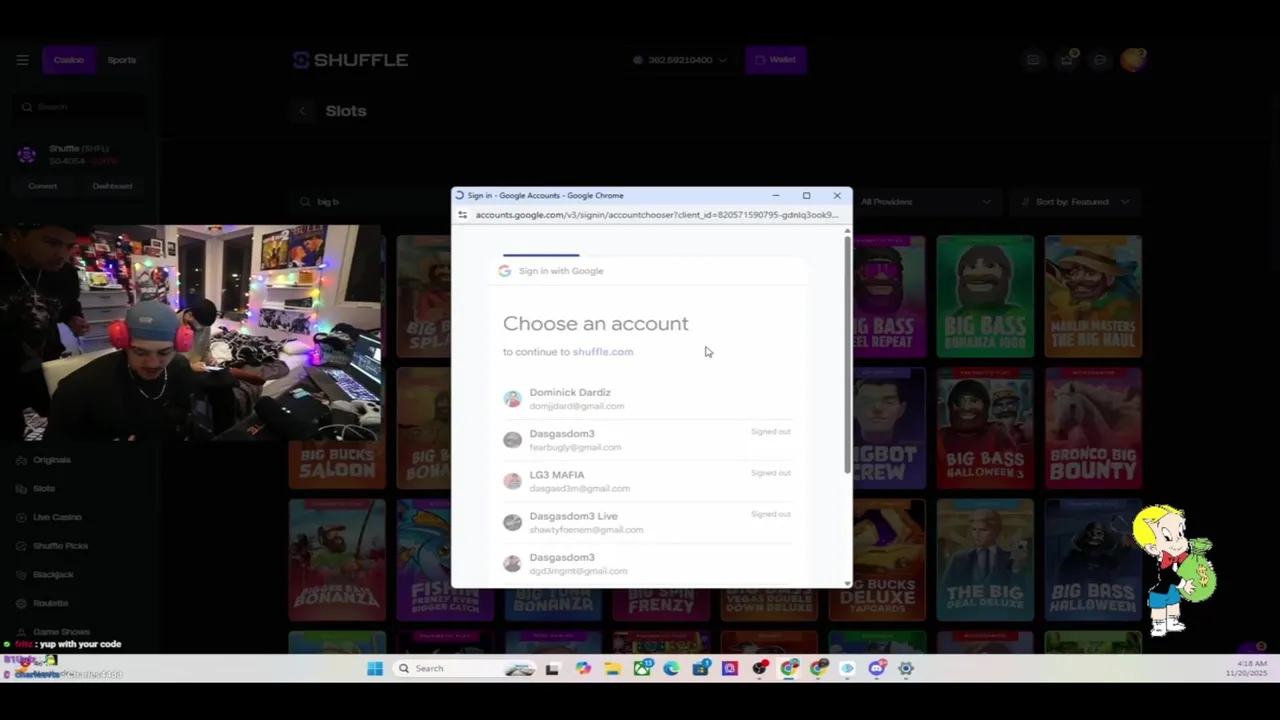The height and width of the screenshot is (720, 1280).
Task: Close the Google sign-in popup window
Action: tap(837, 196)
